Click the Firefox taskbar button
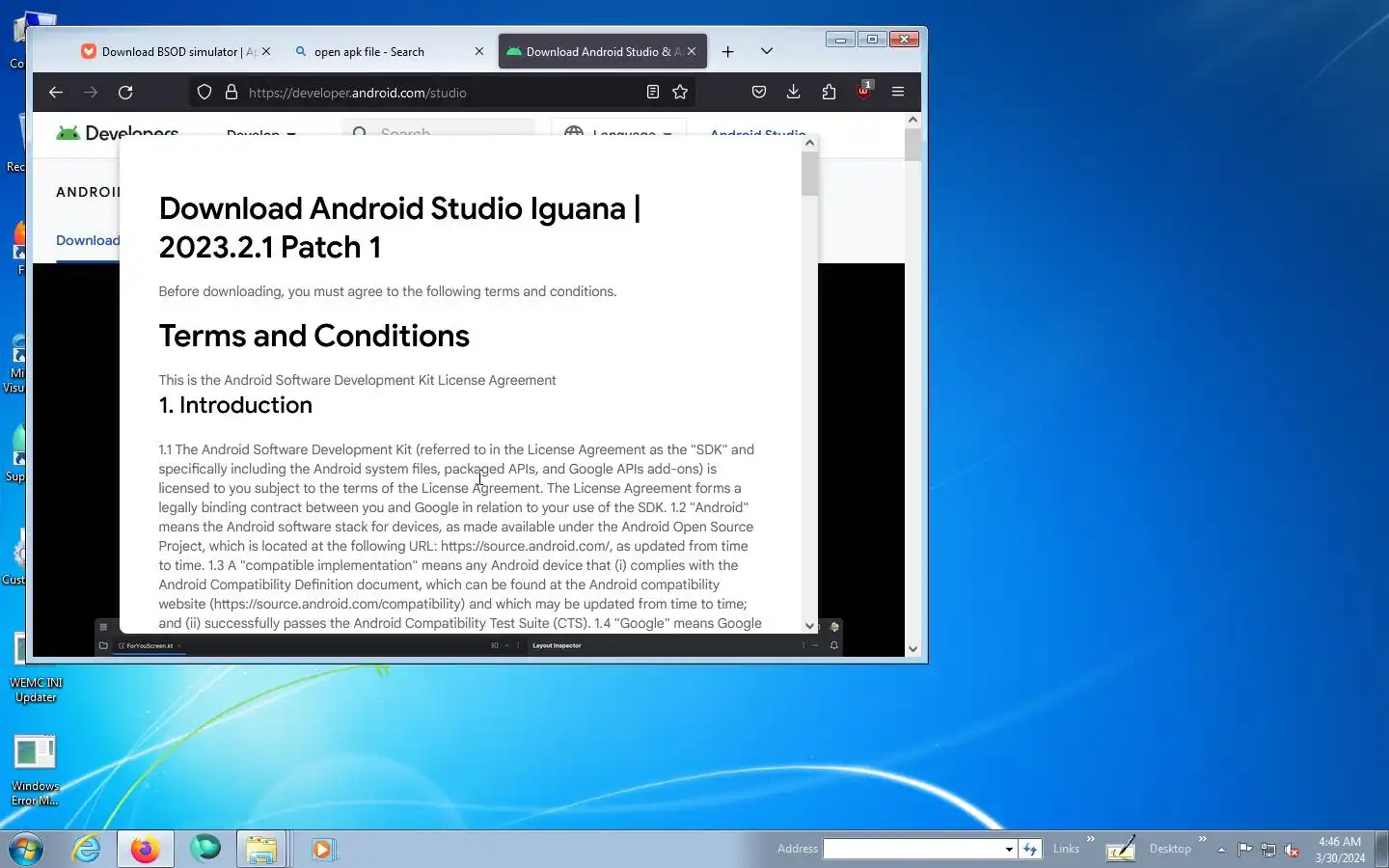 [x=146, y=850]
